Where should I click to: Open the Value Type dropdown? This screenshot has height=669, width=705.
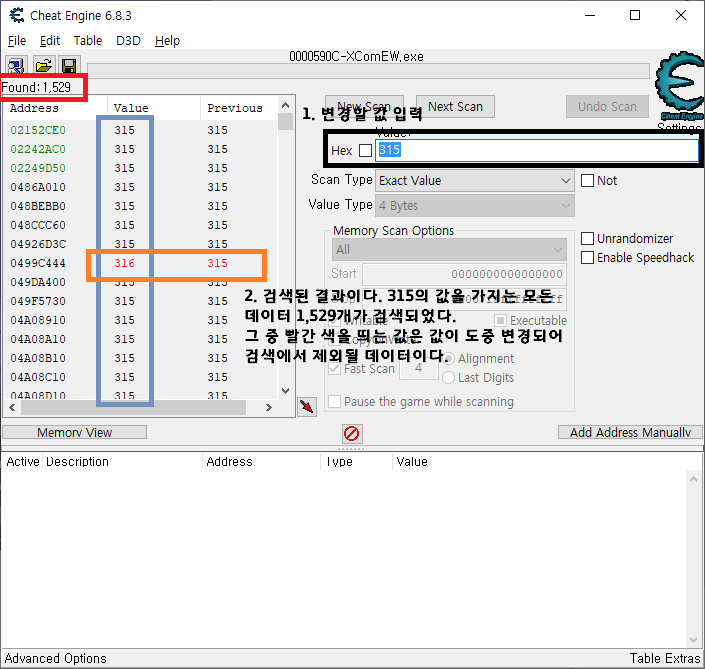tap(475, 205)
